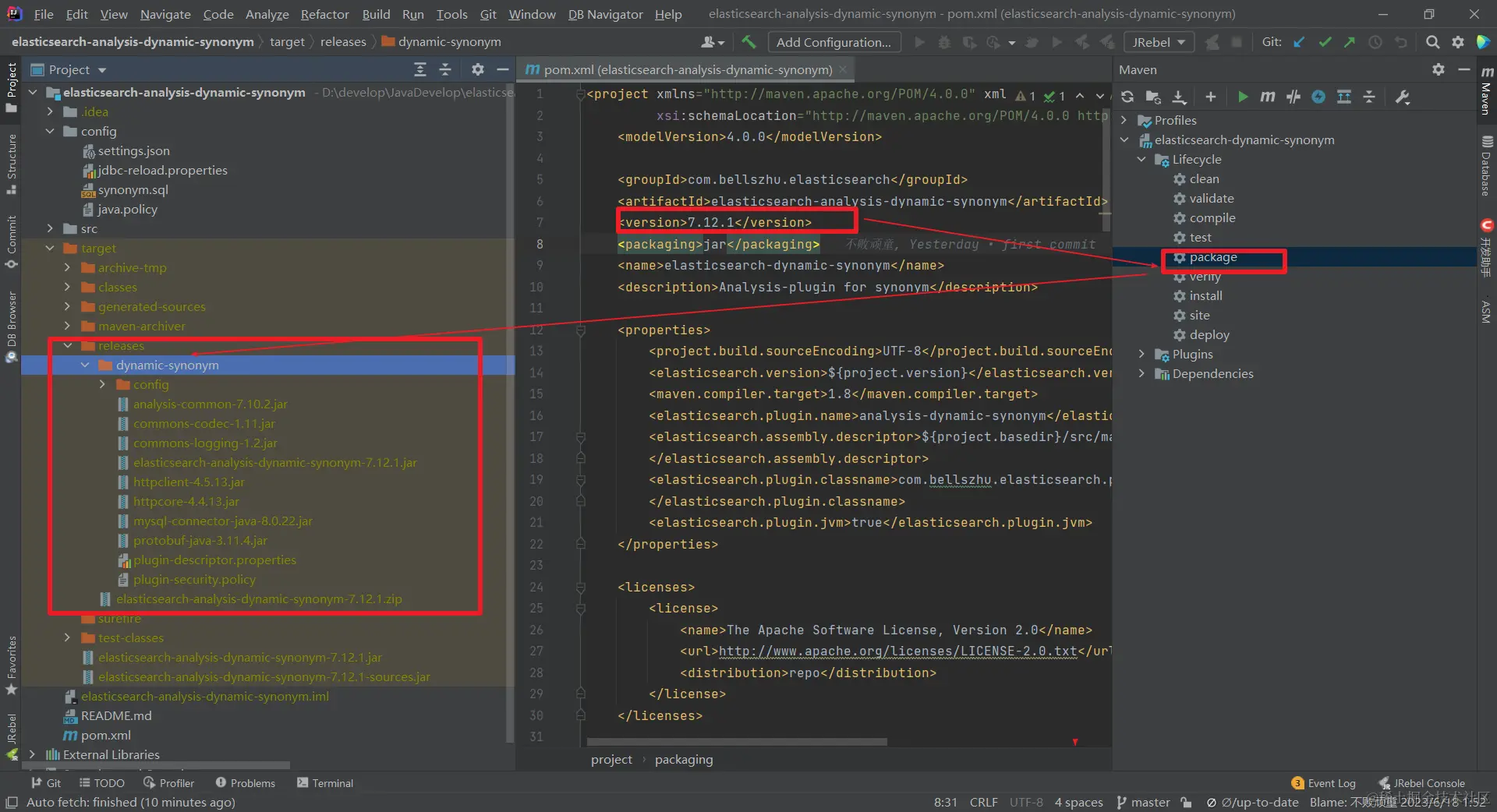Expand Maven Profiles node
The width and height of the screenshot is (1497, 812).
click(1124, 120)
